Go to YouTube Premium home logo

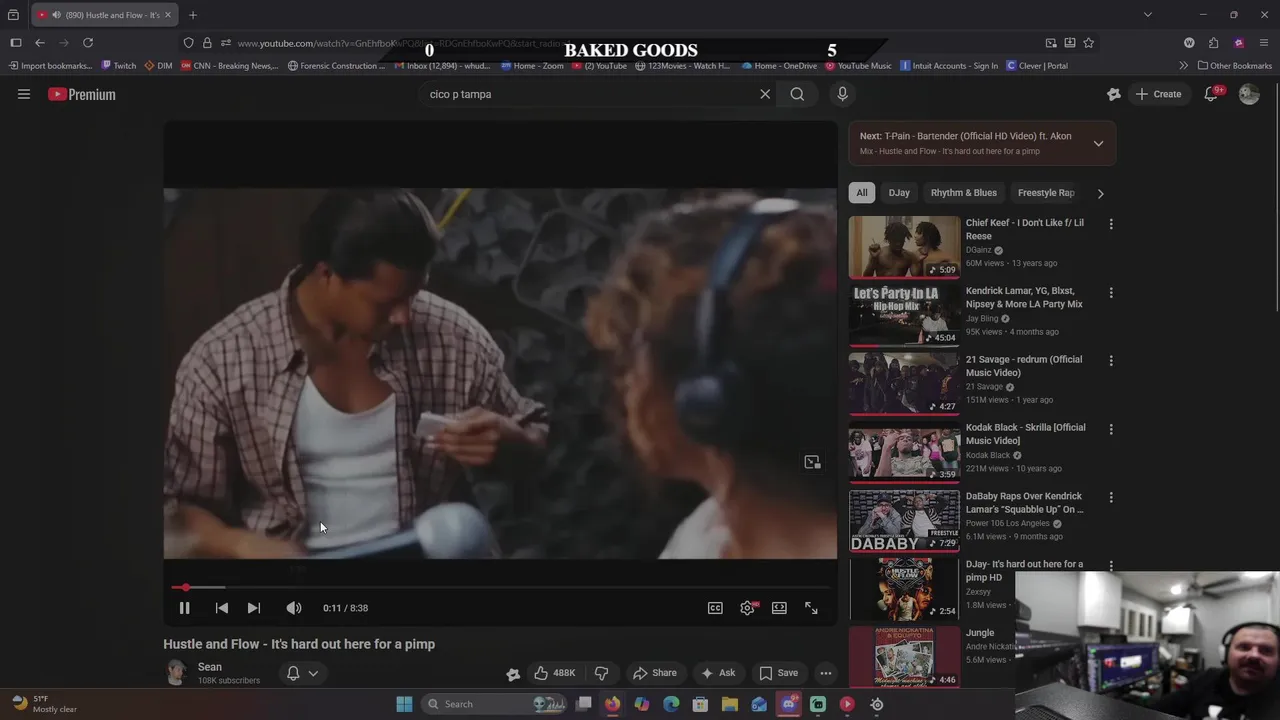pos(82,94)
